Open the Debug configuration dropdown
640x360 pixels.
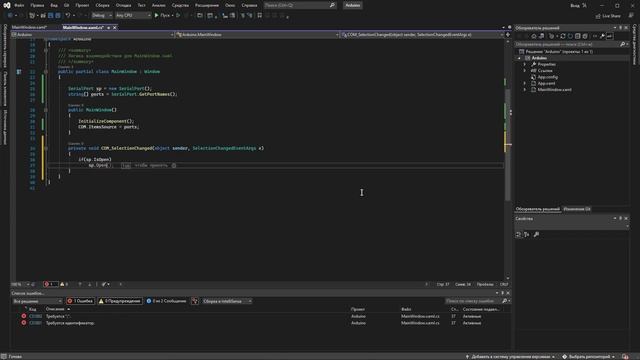click(x=102, y=15)
